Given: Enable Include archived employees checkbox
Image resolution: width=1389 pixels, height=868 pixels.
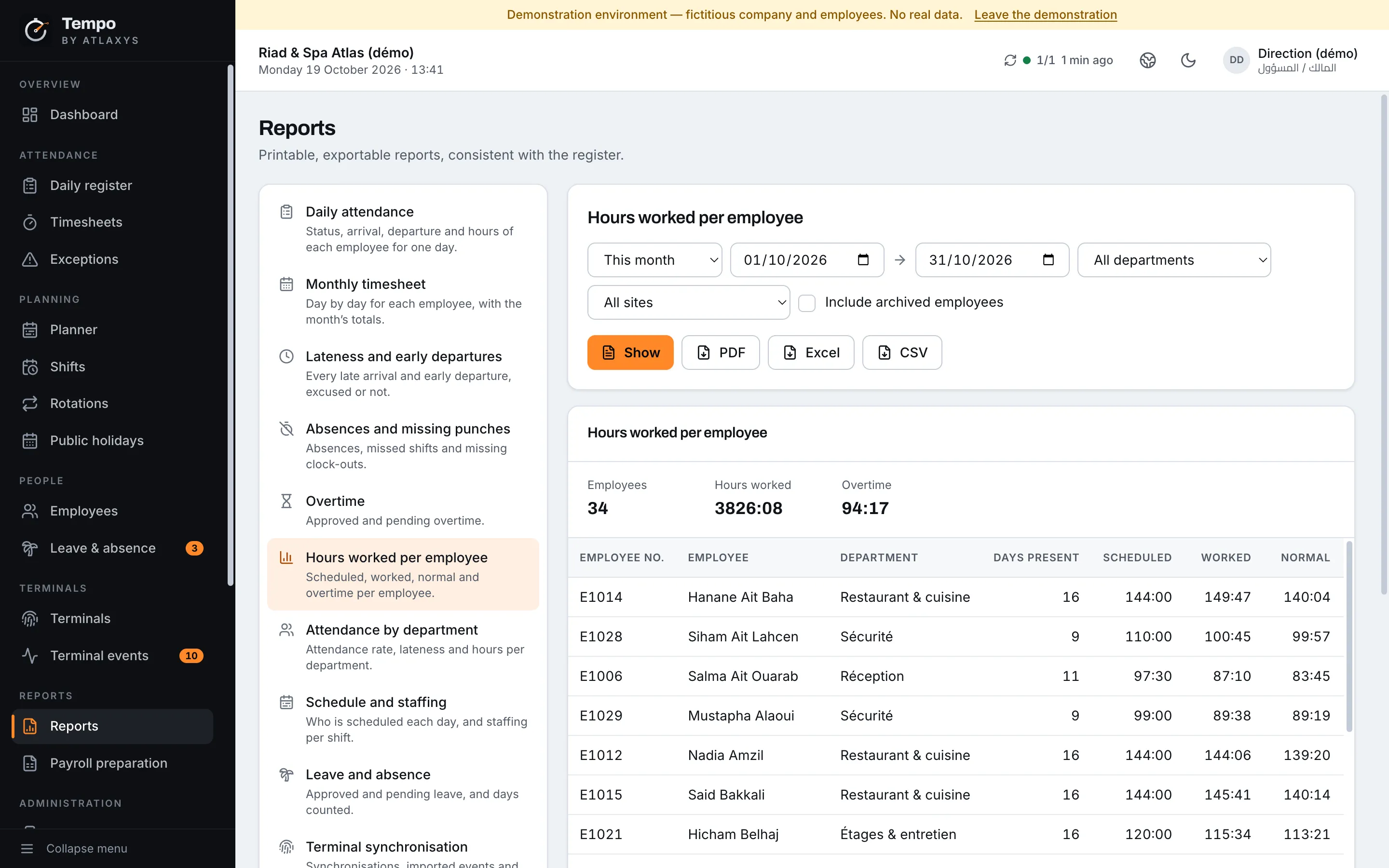Looking at the screenshot, I should tap(806, 302).
